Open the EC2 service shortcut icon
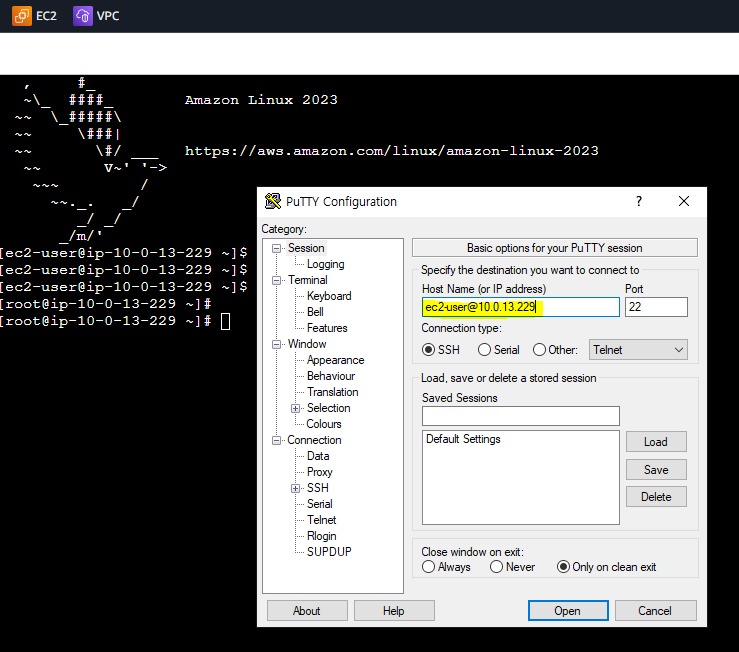Viewport: 739px width, 652px height. pyautogui.click(x=22, y=16)
